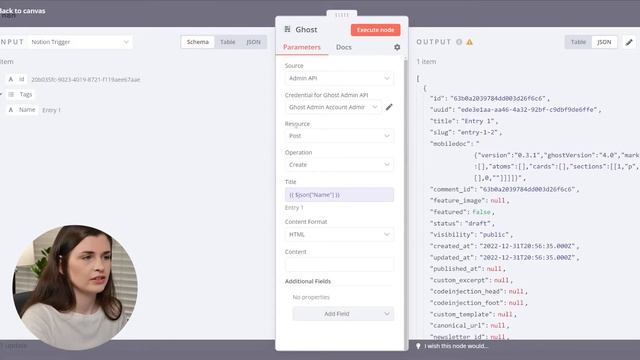Switch to the Docs tab

tap(344, 47)
